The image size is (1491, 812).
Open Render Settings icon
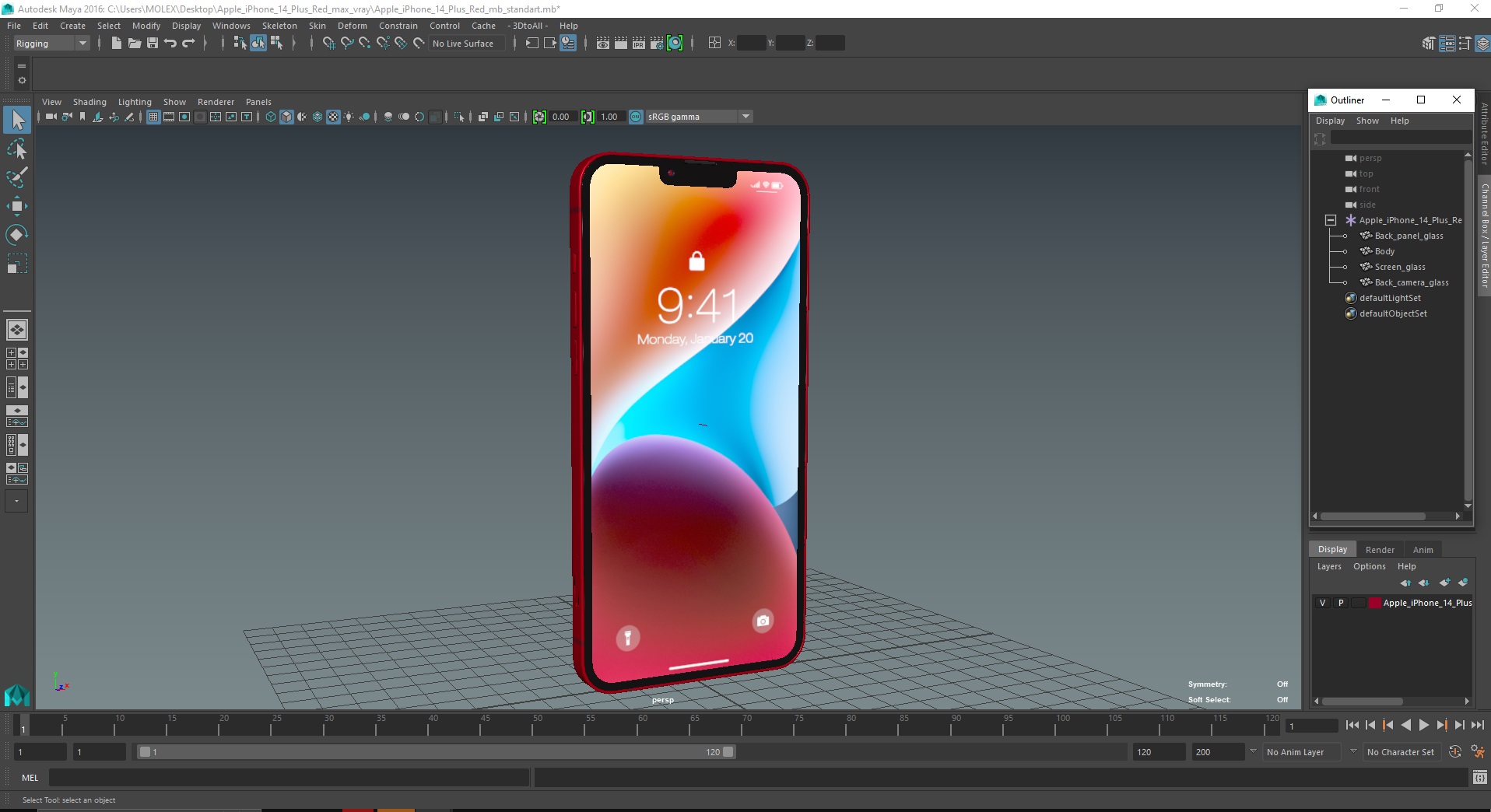point(657,44)
